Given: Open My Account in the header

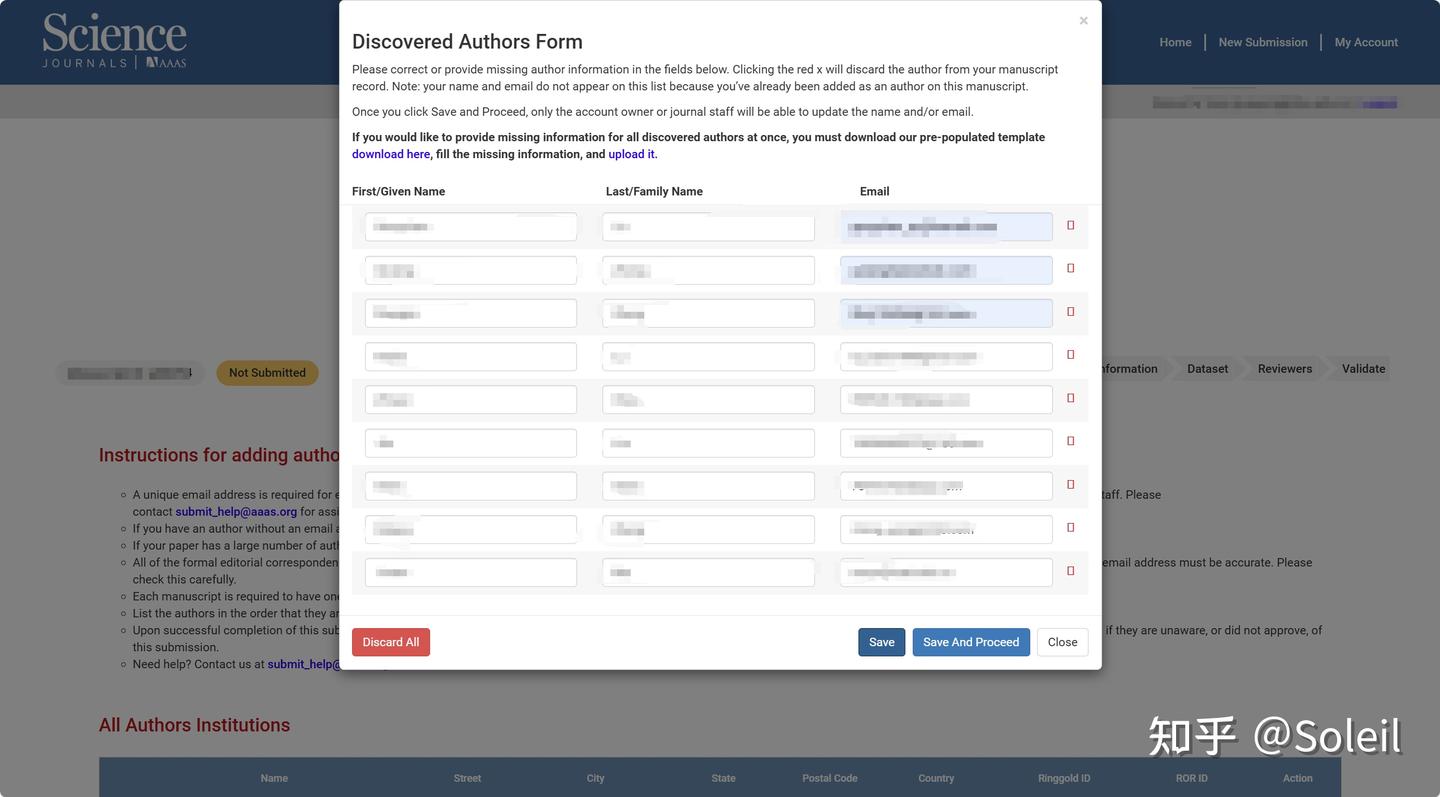Looking at the screenshot, I should pyautogui.click(x=1366, y=42).
